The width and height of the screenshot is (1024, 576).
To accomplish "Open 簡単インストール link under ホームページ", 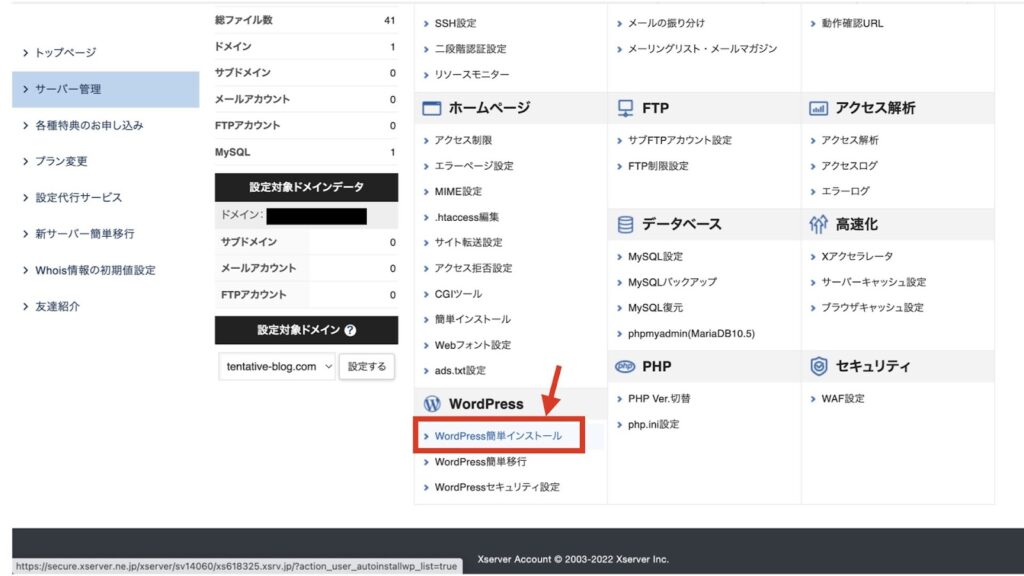I will [x=472, y=319].
